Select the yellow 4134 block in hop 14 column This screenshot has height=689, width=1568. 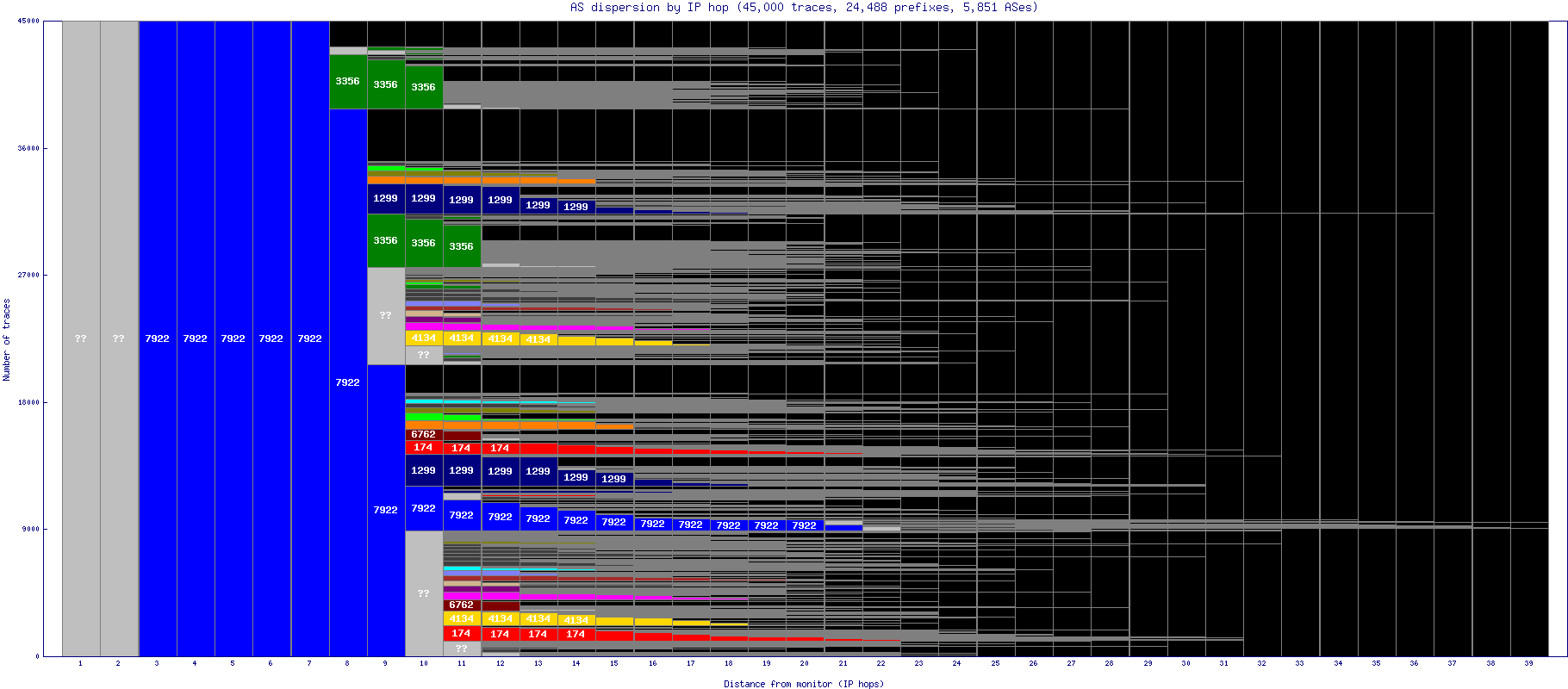[x=576, y=620]
